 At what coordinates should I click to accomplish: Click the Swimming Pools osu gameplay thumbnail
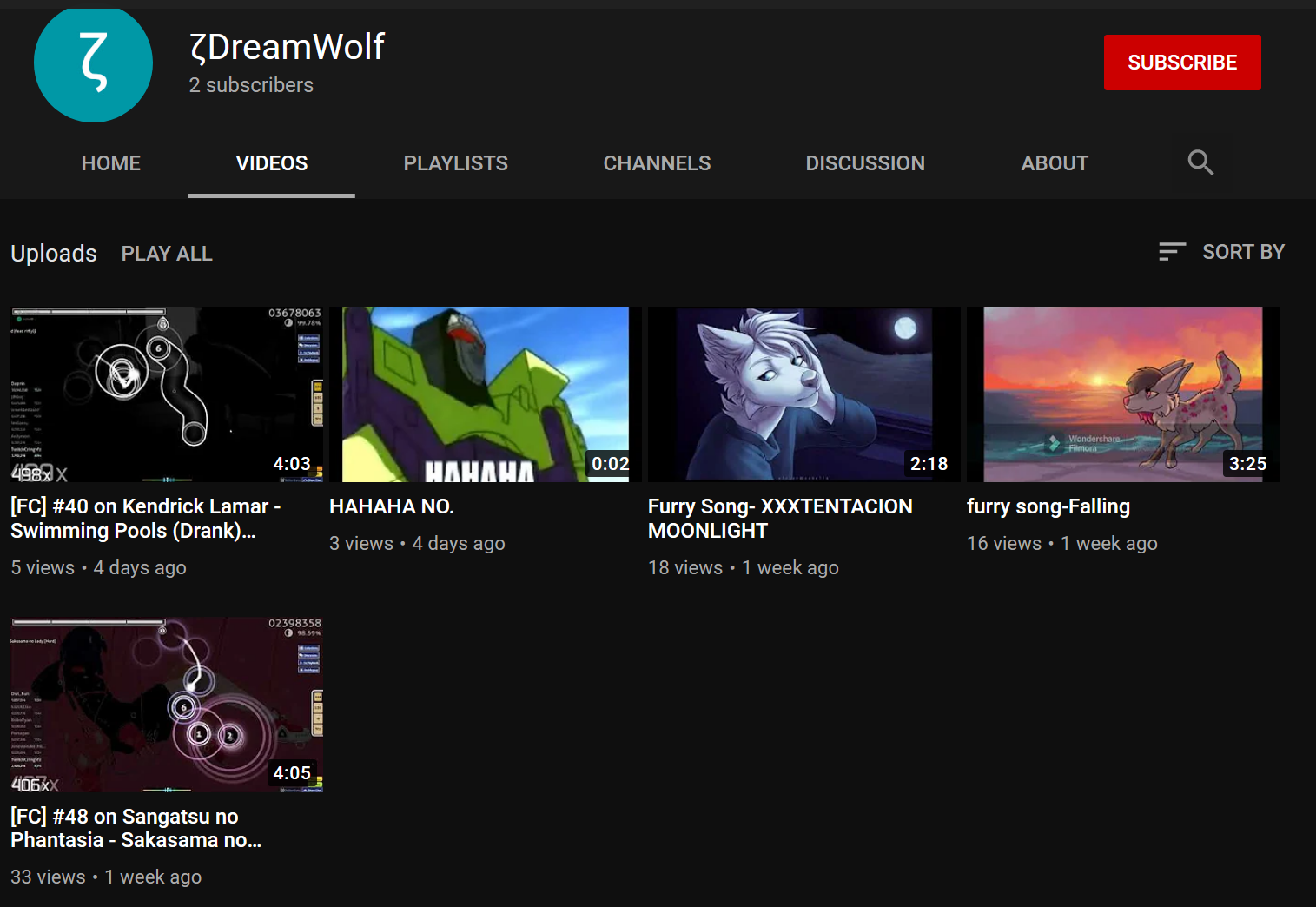point(167,394)
